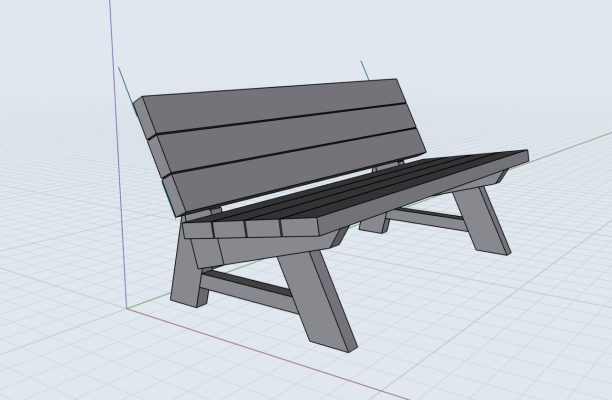Click the blue vertical axis line
Image resolution: width=612 pixels, height=400 pixels.
(x=118, y=156)
